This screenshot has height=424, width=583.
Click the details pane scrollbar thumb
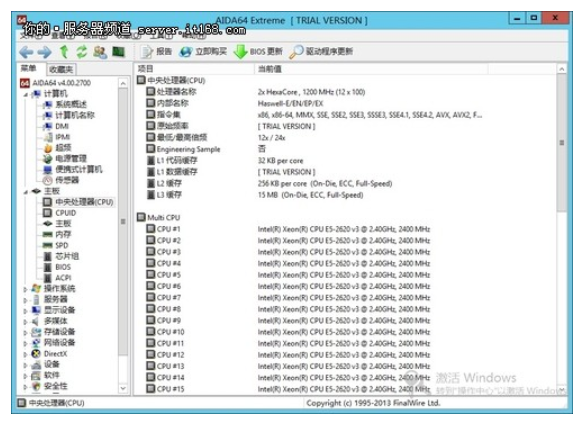562,143
